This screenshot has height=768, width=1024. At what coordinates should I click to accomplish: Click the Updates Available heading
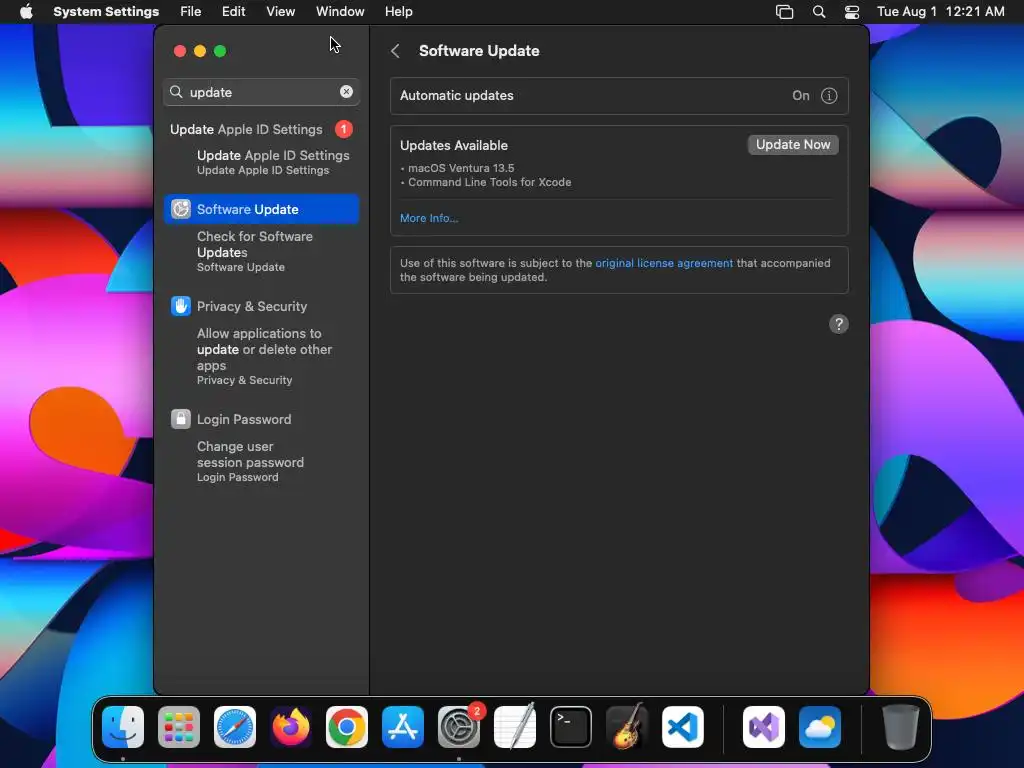[454, 146]
